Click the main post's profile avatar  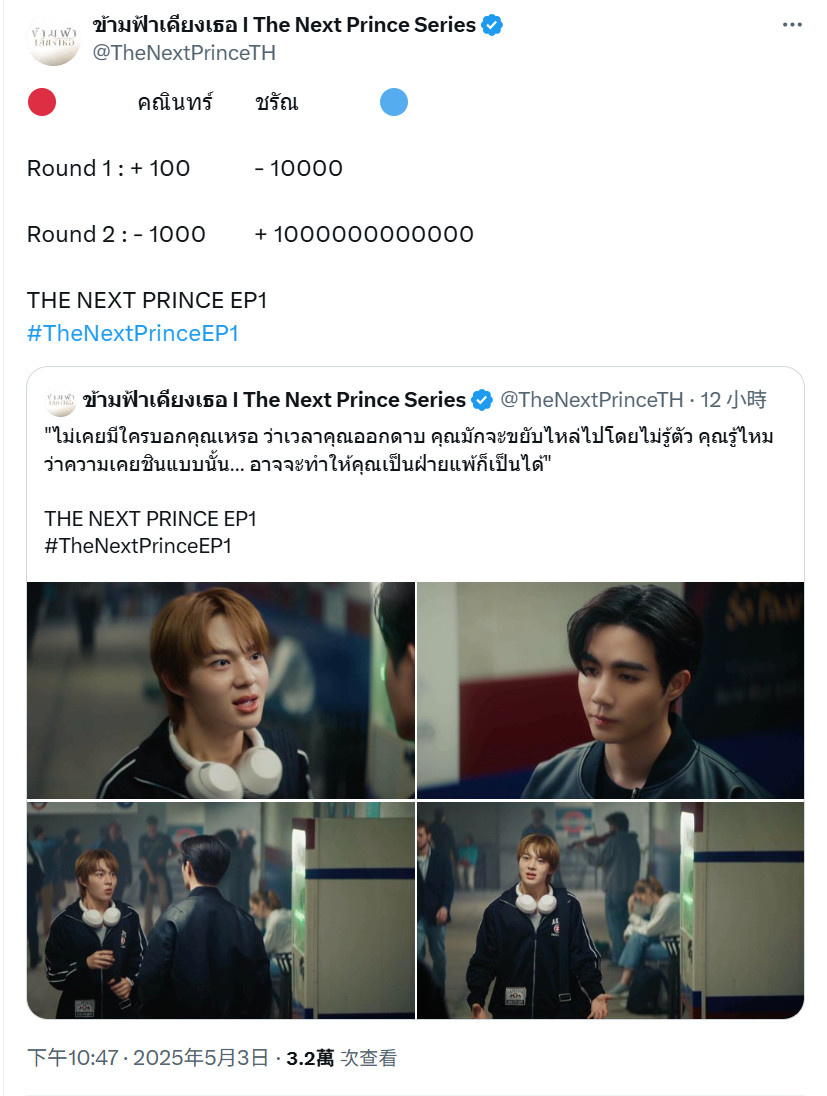[53, 39]
